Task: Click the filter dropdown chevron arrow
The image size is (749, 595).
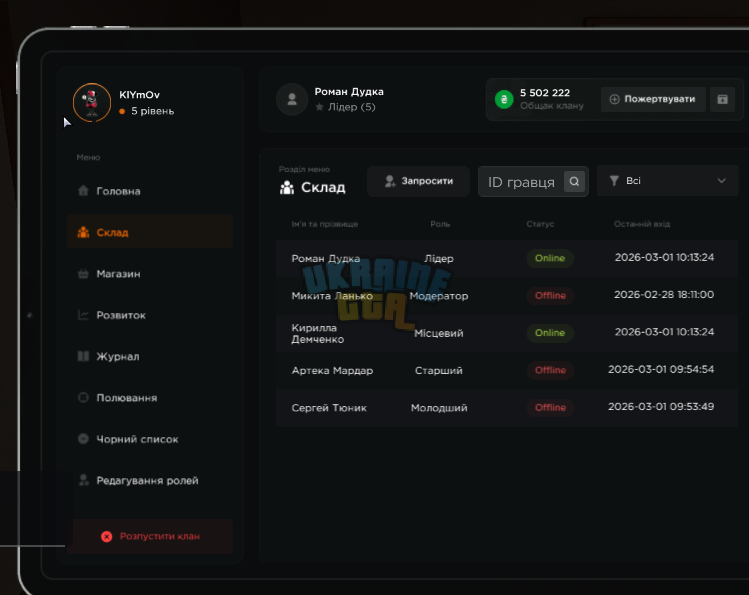Action: coord(721,181)
